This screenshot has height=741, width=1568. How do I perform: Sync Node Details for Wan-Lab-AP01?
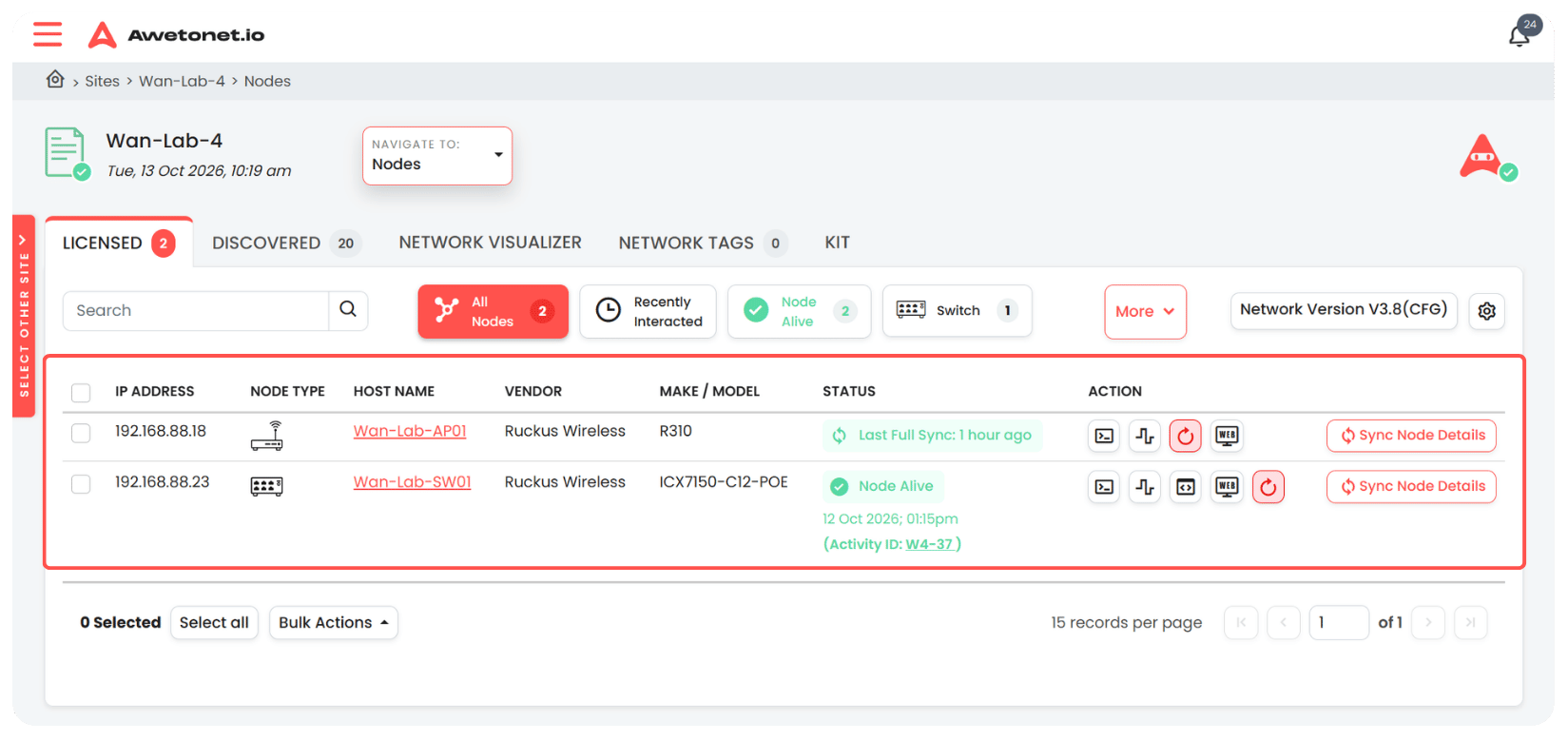pyautogui.click(x=1411, y=436)
